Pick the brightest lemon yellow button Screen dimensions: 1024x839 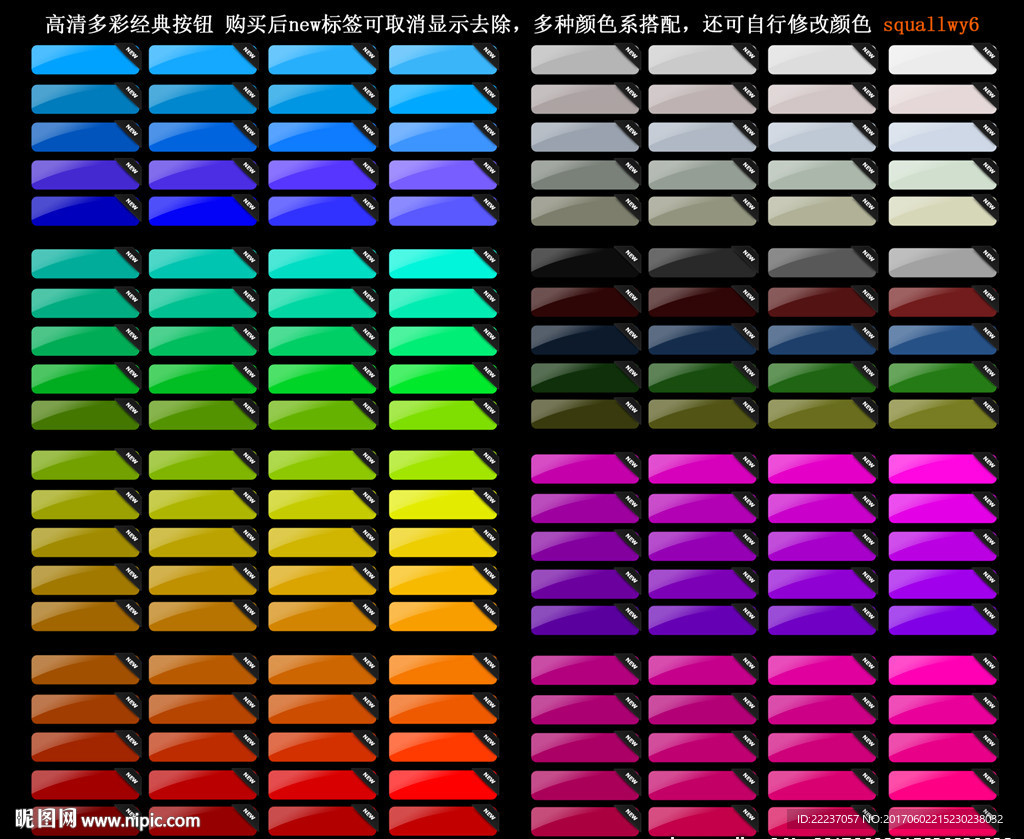(443, 504)
